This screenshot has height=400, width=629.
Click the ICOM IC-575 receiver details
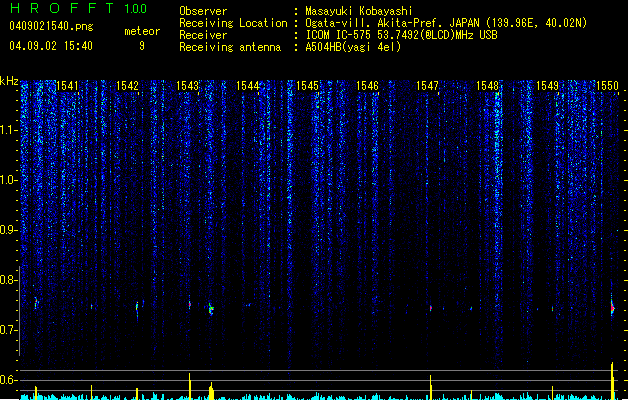point(401,35)
